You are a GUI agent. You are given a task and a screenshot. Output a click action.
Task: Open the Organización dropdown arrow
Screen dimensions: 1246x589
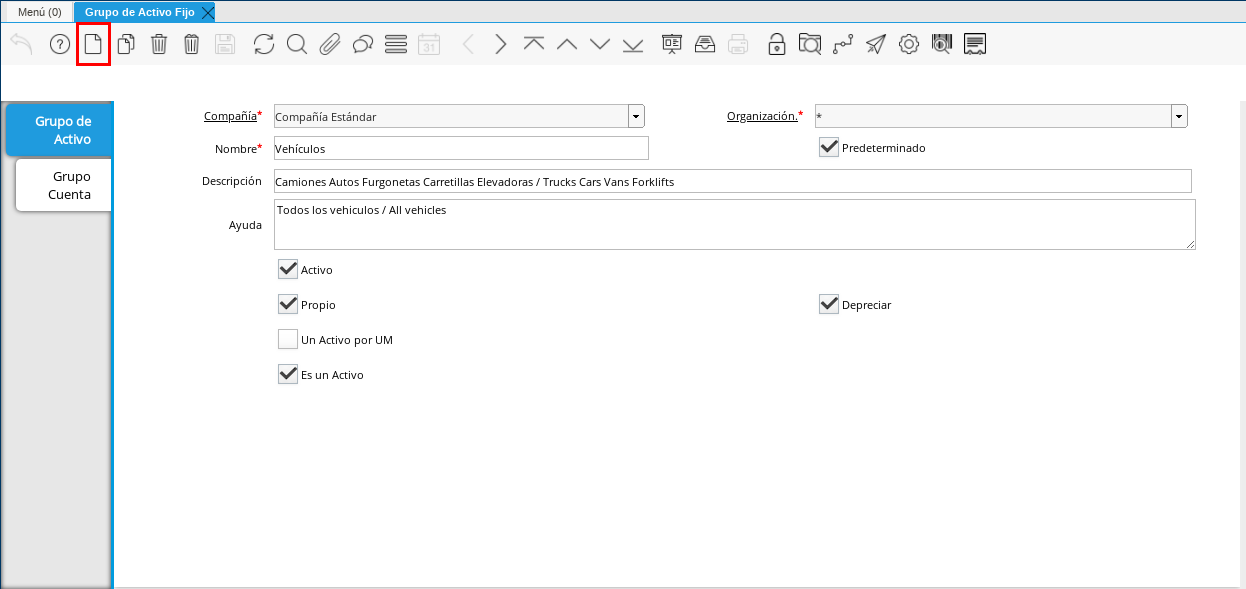pyautogui.click(x=1179, y=117)
